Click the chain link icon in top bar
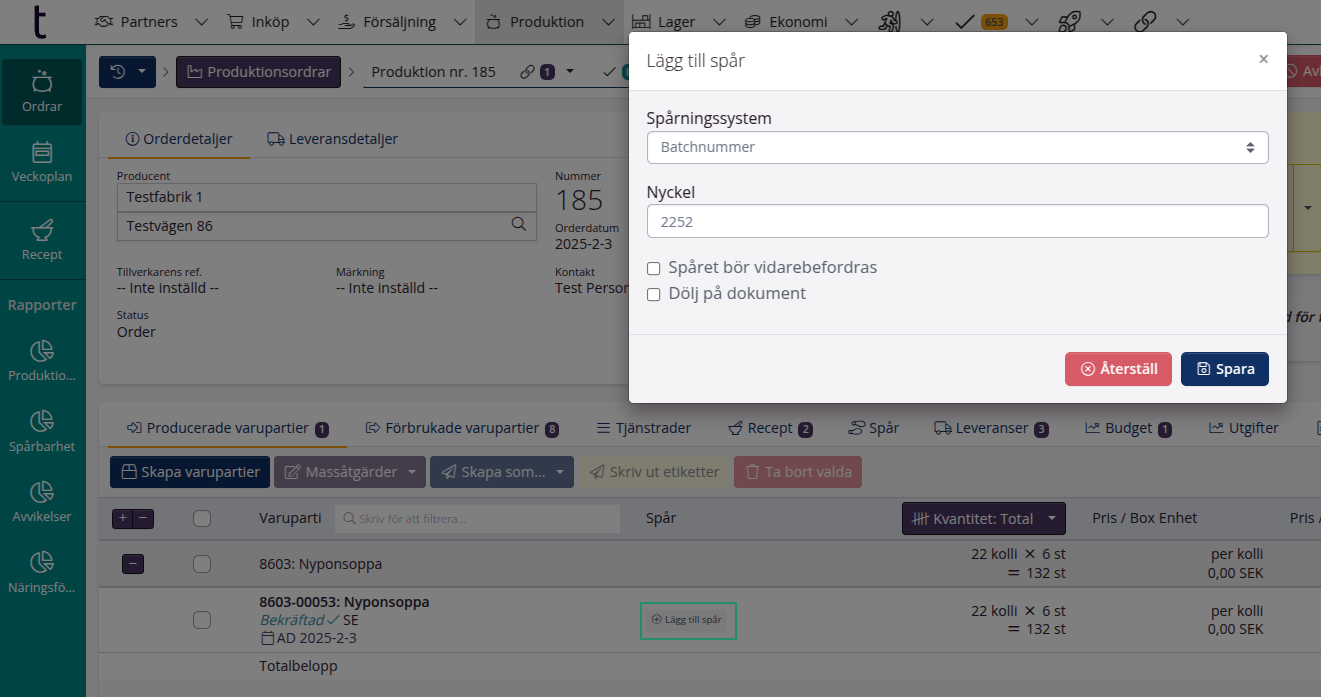The width and height of the screenshot is (1321, 697). 1147,22
